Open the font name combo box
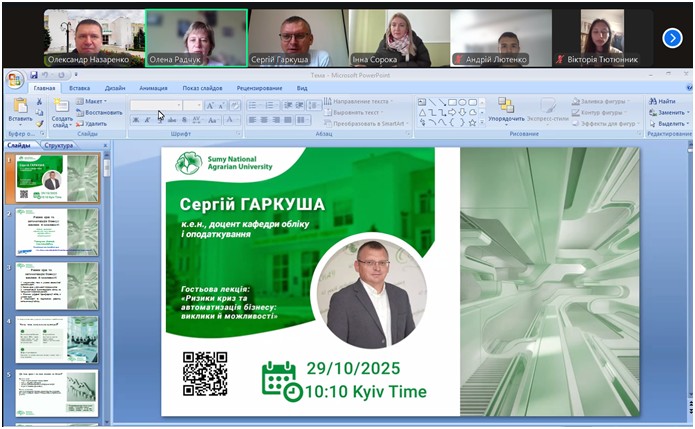Viewport: 695px width, 429px height. click(x=156, y=105)
